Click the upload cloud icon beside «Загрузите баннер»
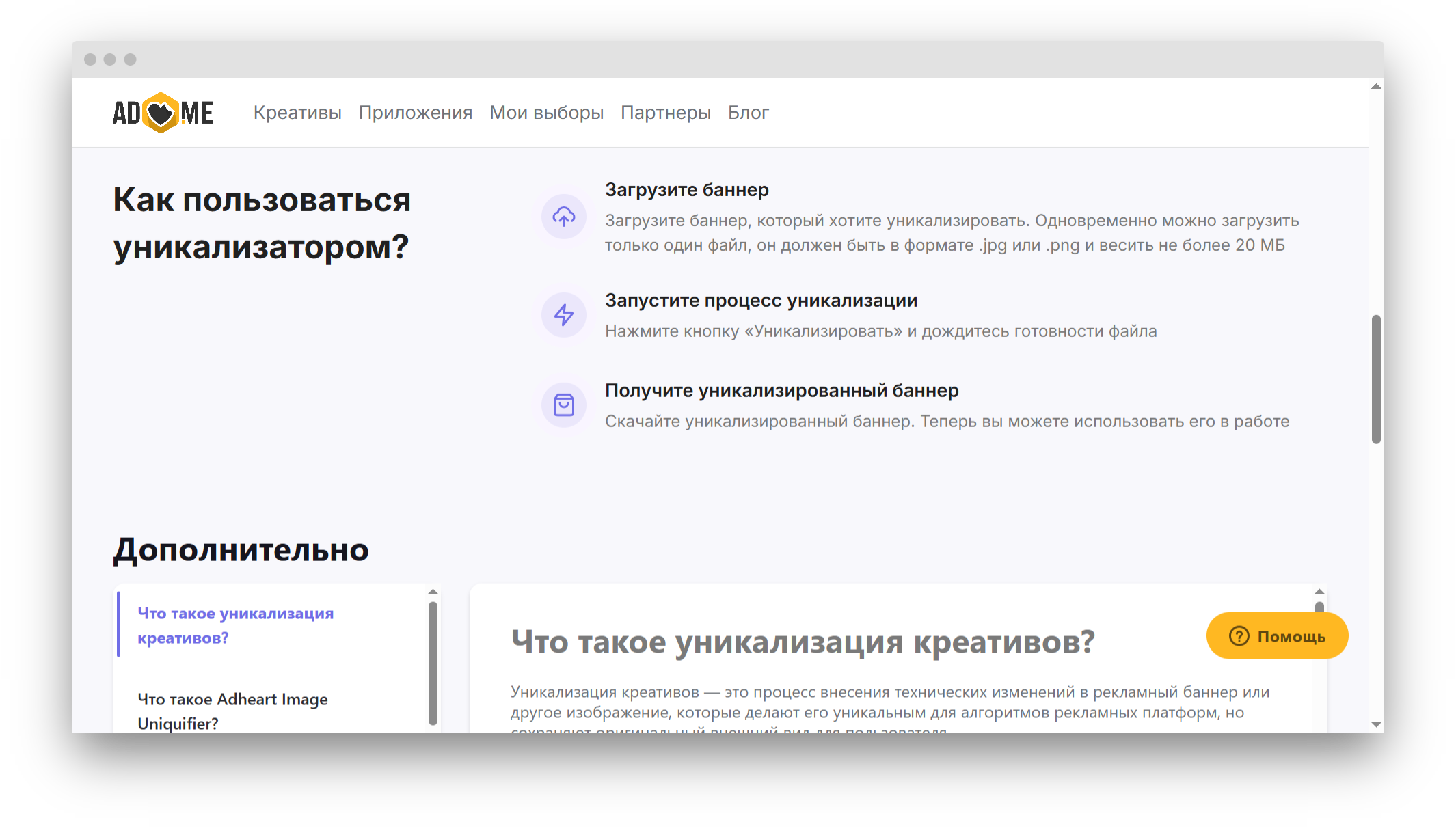Image resolution: width=1456 pixels, height=835 pixels. [563, 217]
